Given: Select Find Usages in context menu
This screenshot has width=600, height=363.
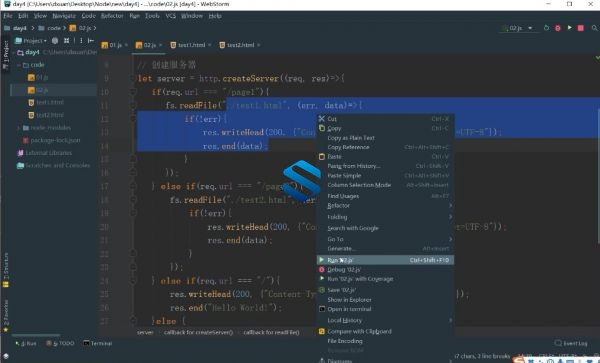Looking at the screenshot, I should point(343,196).
